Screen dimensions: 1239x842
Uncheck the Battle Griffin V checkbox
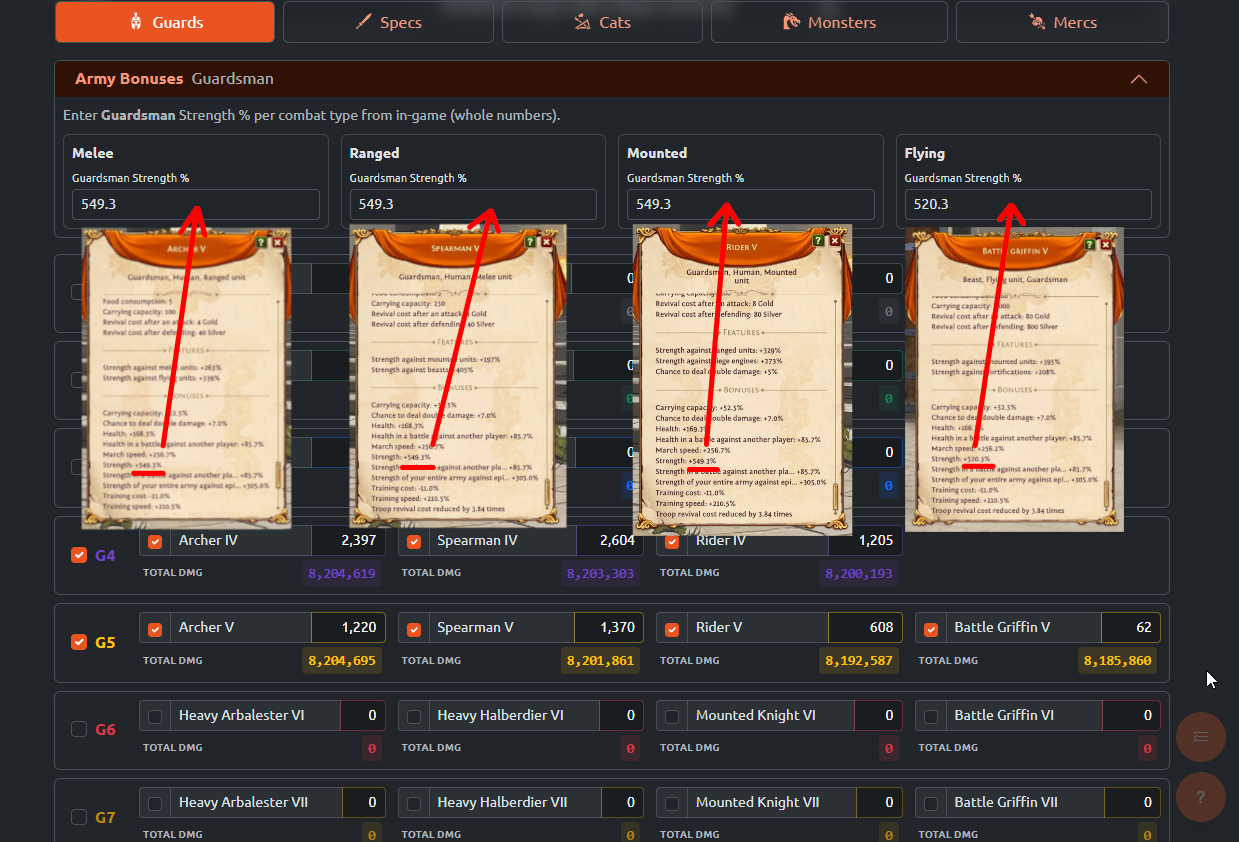coord(931,629)
